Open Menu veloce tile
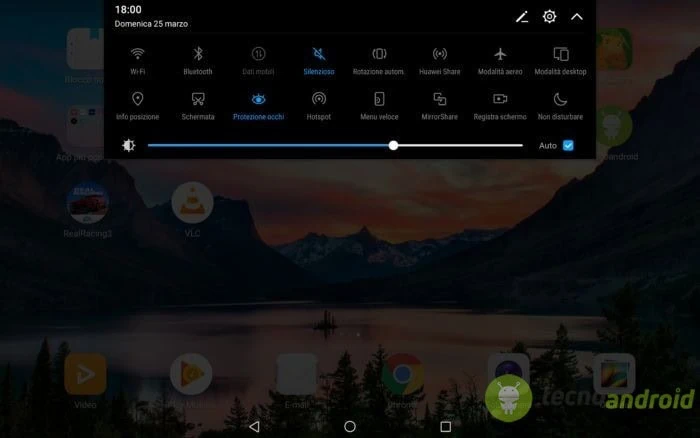Viewport: 700px width, 438px height. tap(379, 106)
